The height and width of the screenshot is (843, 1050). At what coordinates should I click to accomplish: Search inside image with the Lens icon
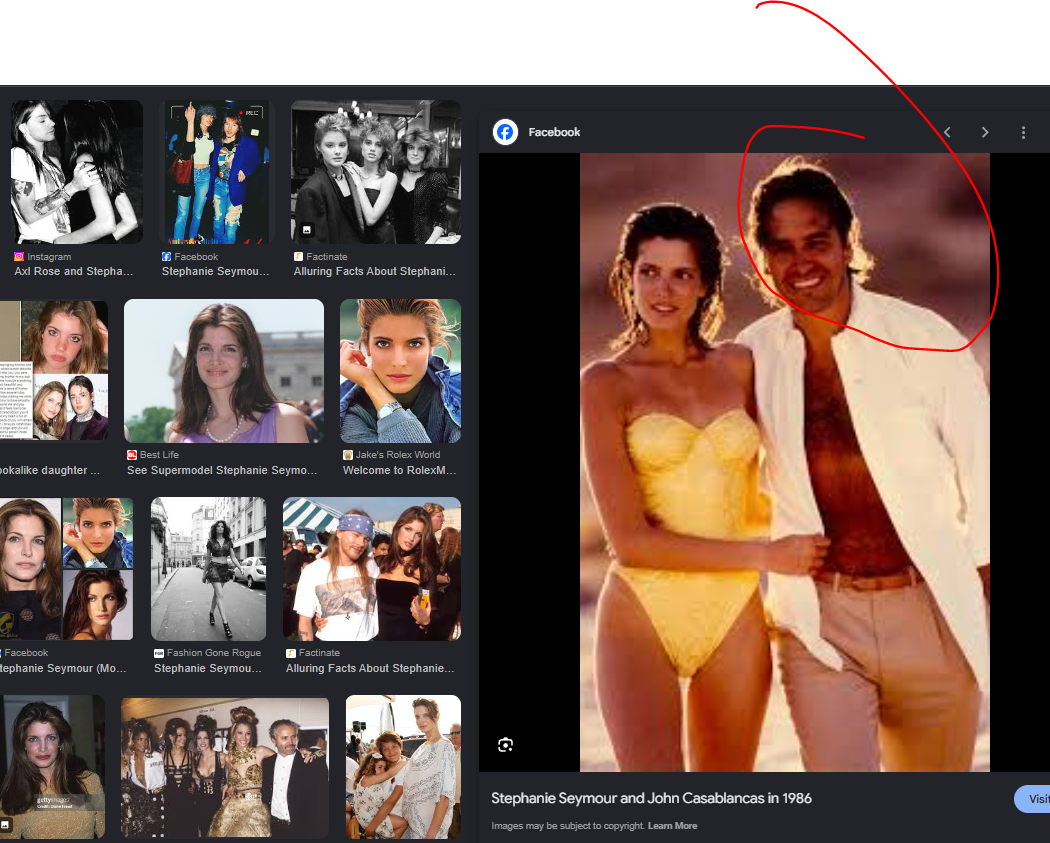pyautogui.click(x=506, y=745)
